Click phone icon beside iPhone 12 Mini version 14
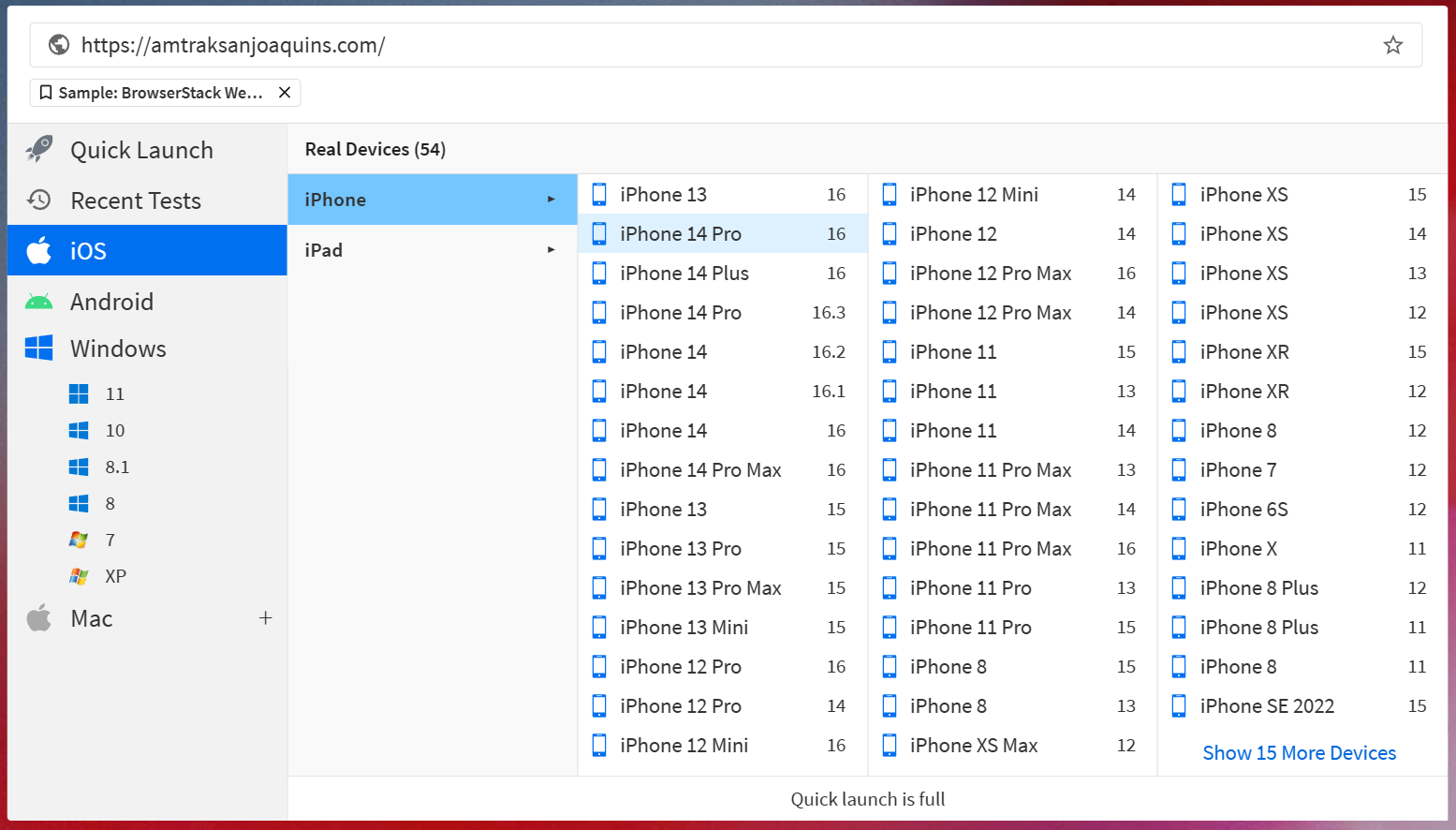The width and height of the screenshot is (1456, 830). coord(890,195)
